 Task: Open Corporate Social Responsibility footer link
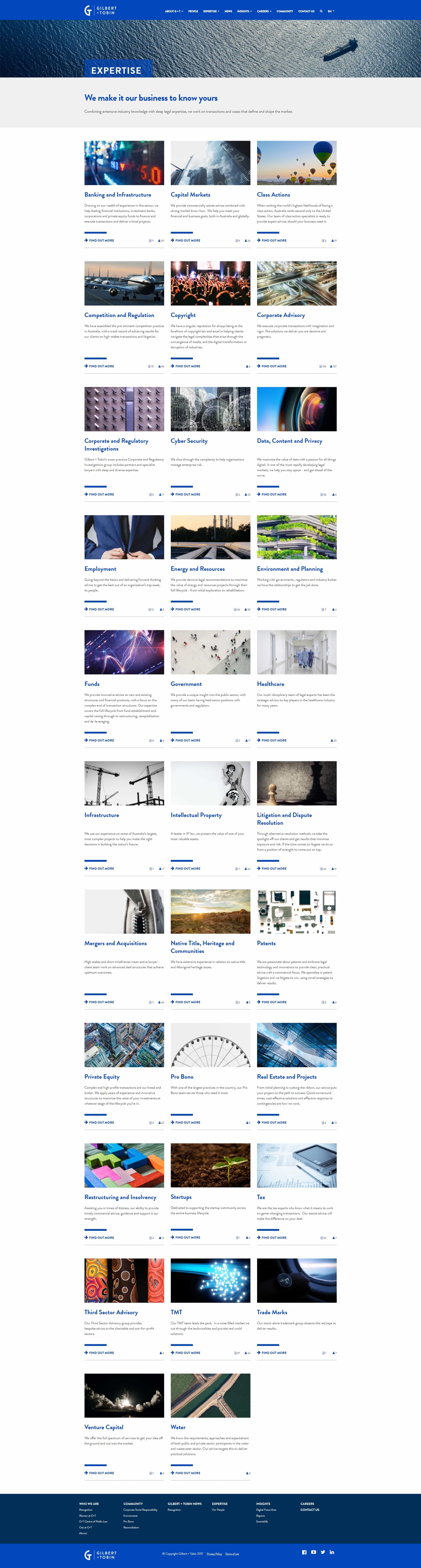click(x=140, y=1510)
